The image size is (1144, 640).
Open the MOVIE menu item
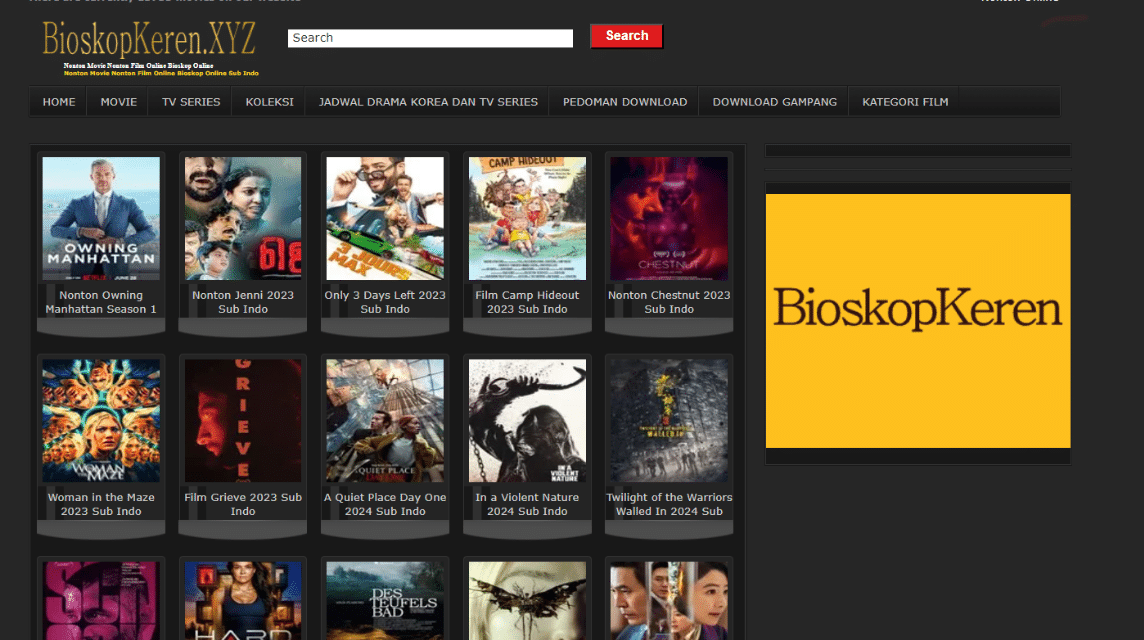pyautogui.click(x=118, y=102)
